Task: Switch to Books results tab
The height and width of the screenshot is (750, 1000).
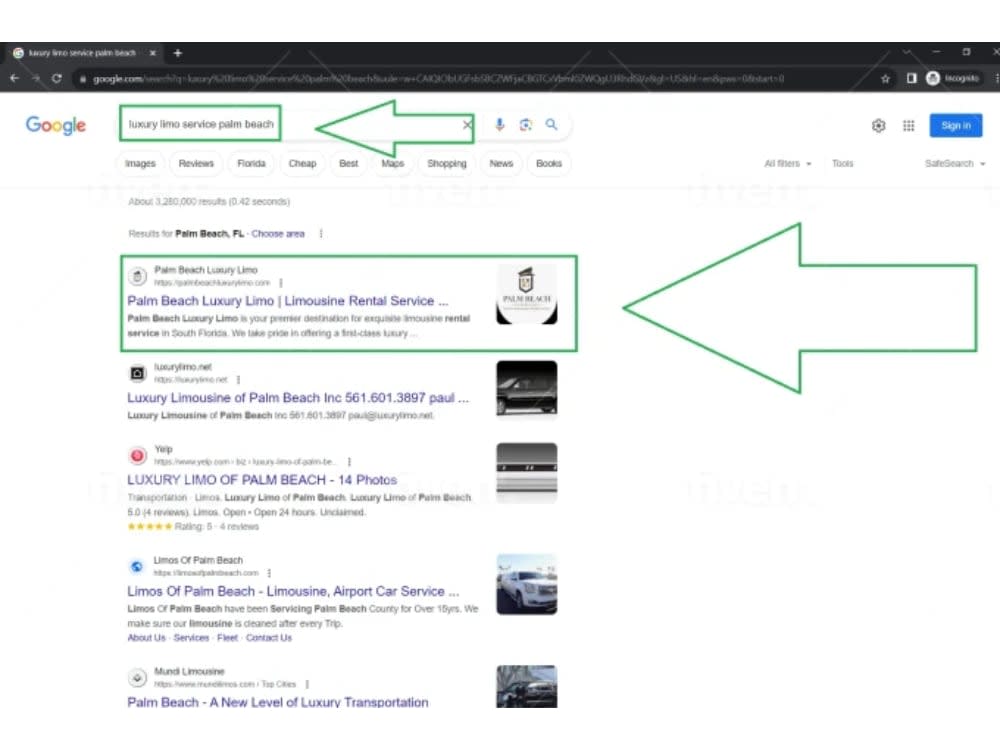Action: click(548, 163)
